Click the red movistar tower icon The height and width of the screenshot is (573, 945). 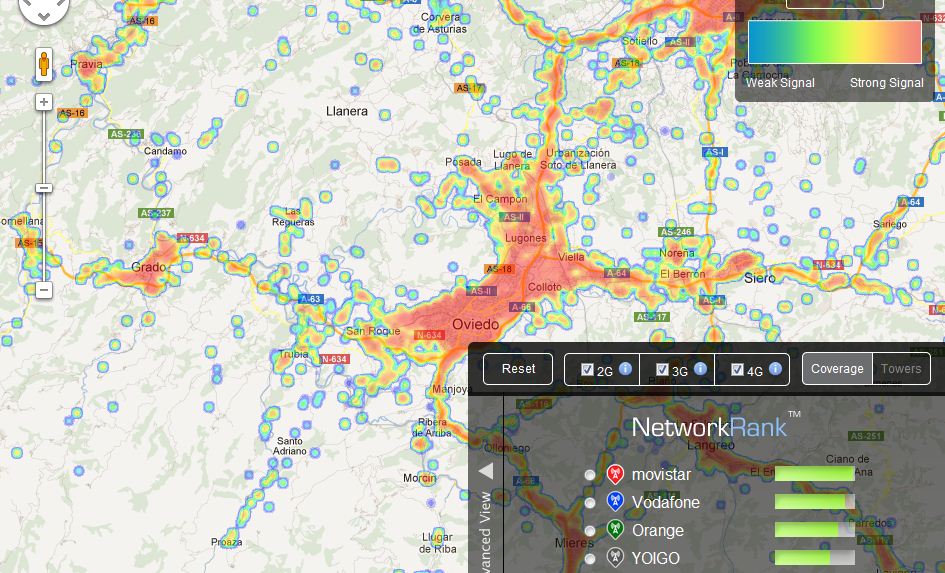coord(615,475)
